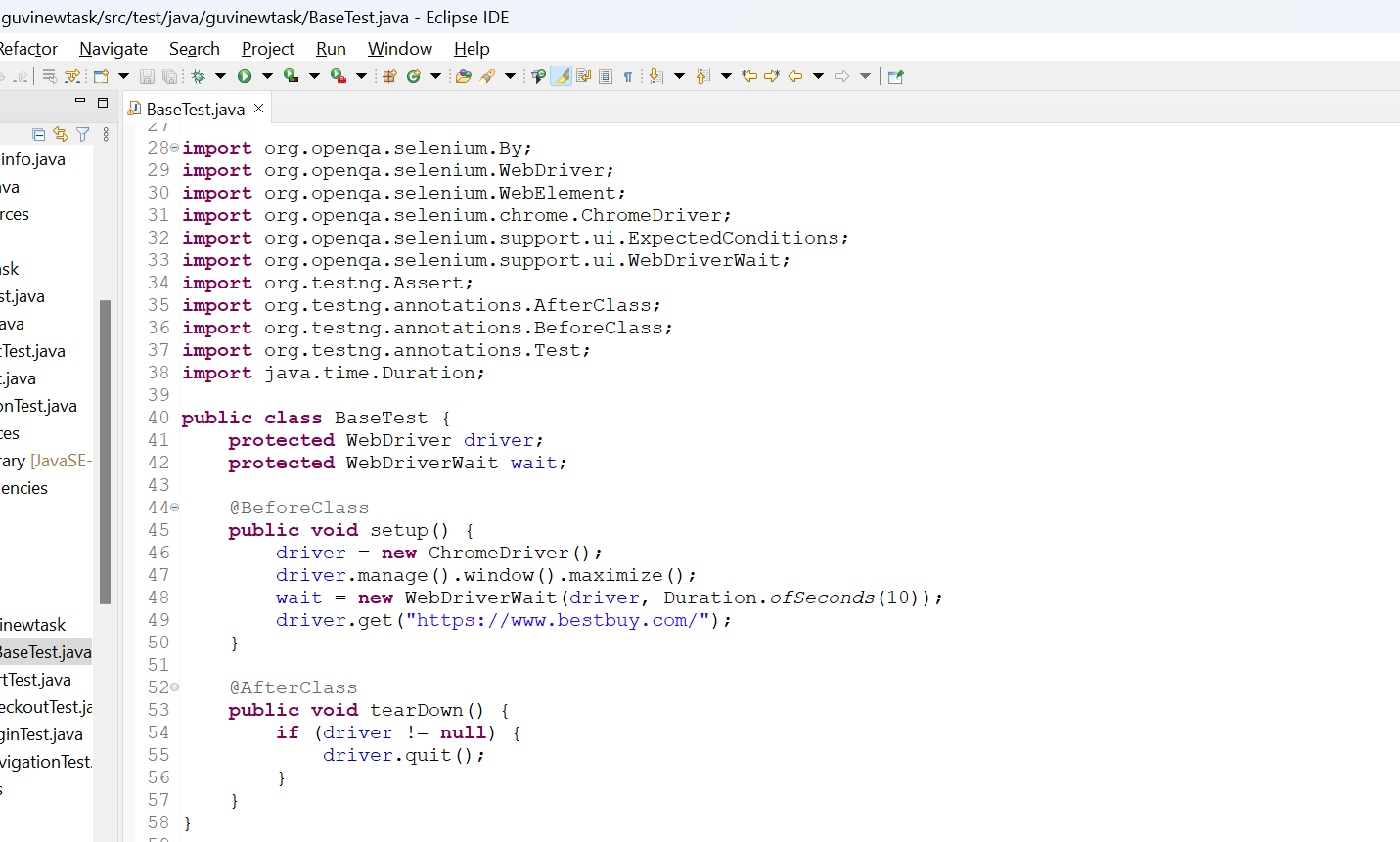Click the Package Explorer vertical scrollbar
The height and width of the screenshot is (842, 1400).
click(105, 452)
